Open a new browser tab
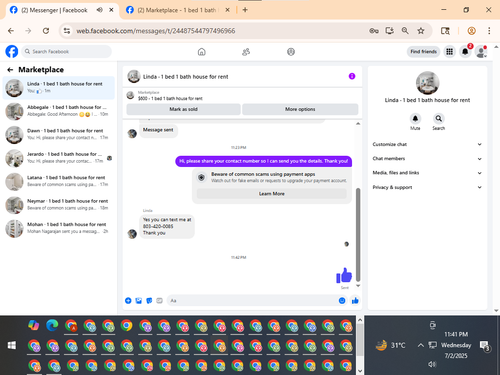 click(245, 10)
